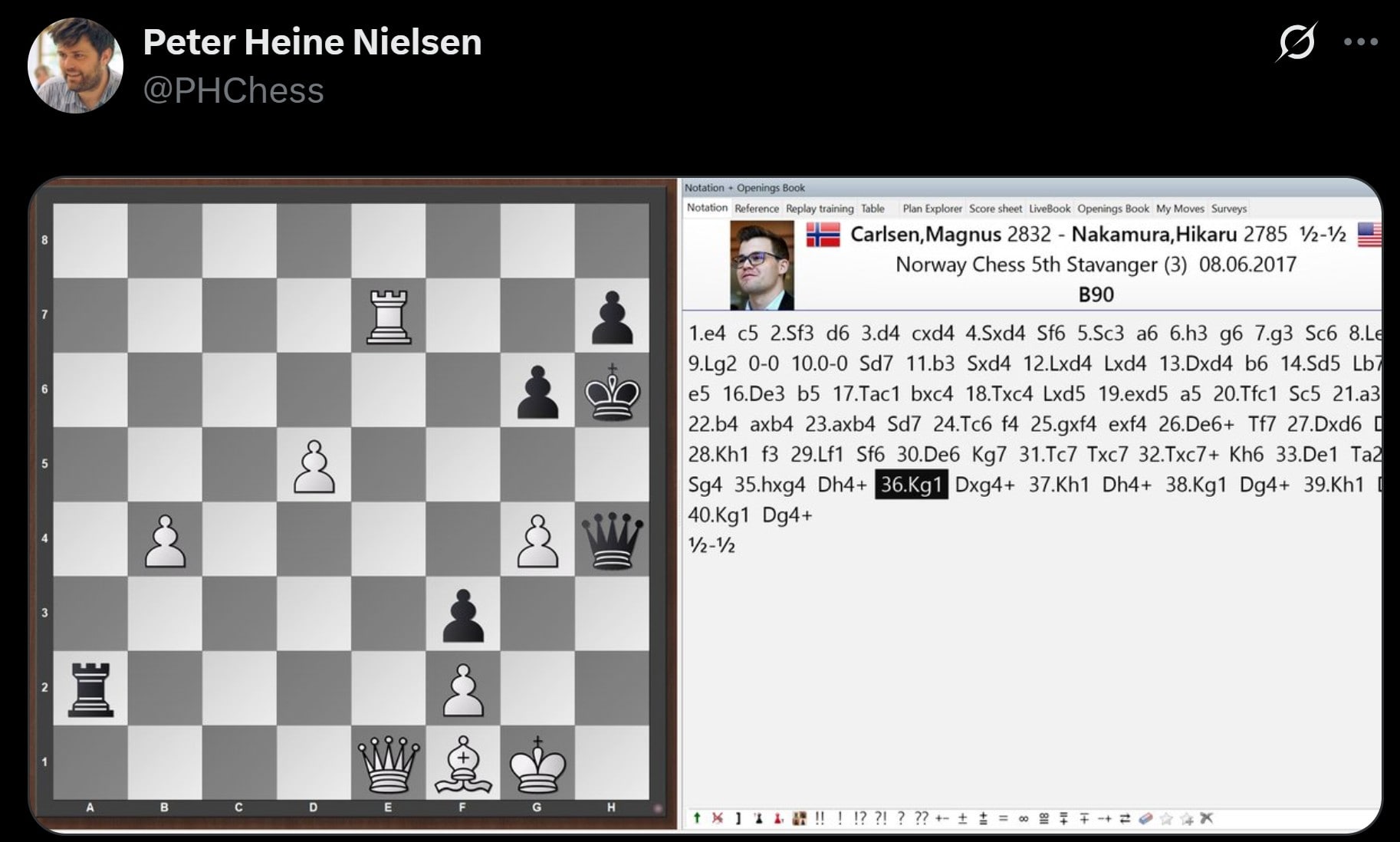Screen dimensions: 1400x842
Task: Click the red delete variation icon
Action: tap(718, 818)
